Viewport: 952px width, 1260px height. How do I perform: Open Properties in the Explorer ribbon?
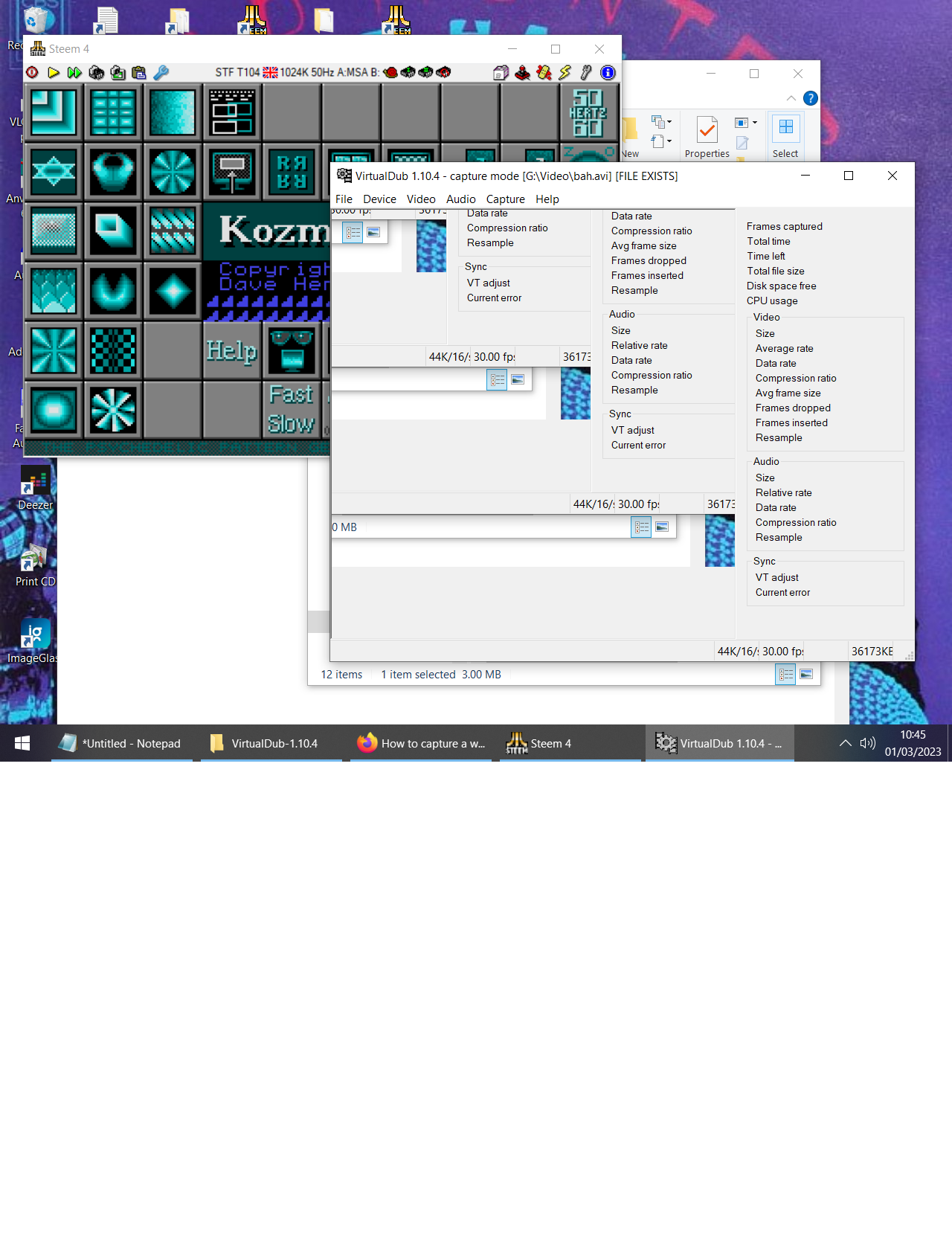tap(707, 137)
